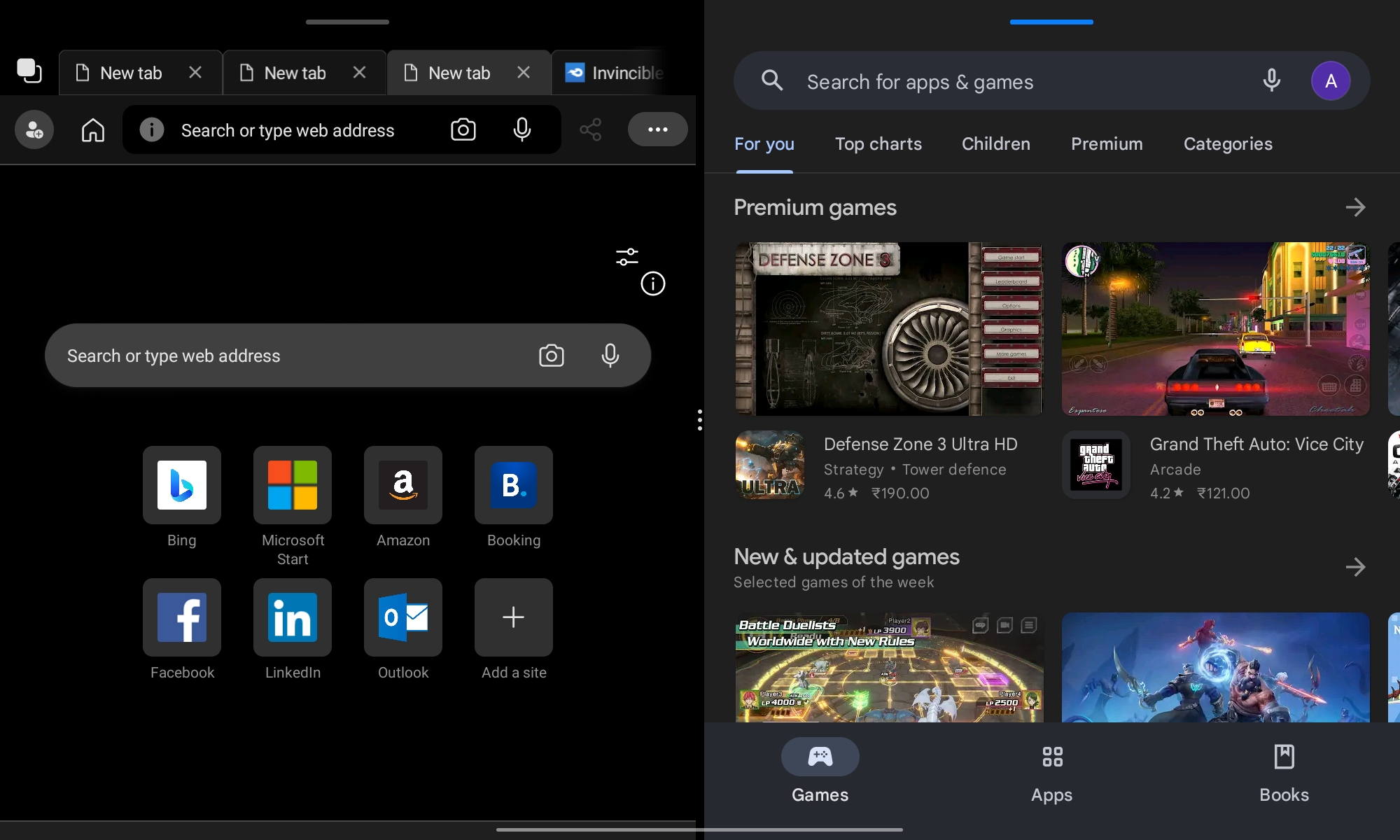Close the first New tab
This screenshot has height=840, width=1400.
(x=195, y=73)
